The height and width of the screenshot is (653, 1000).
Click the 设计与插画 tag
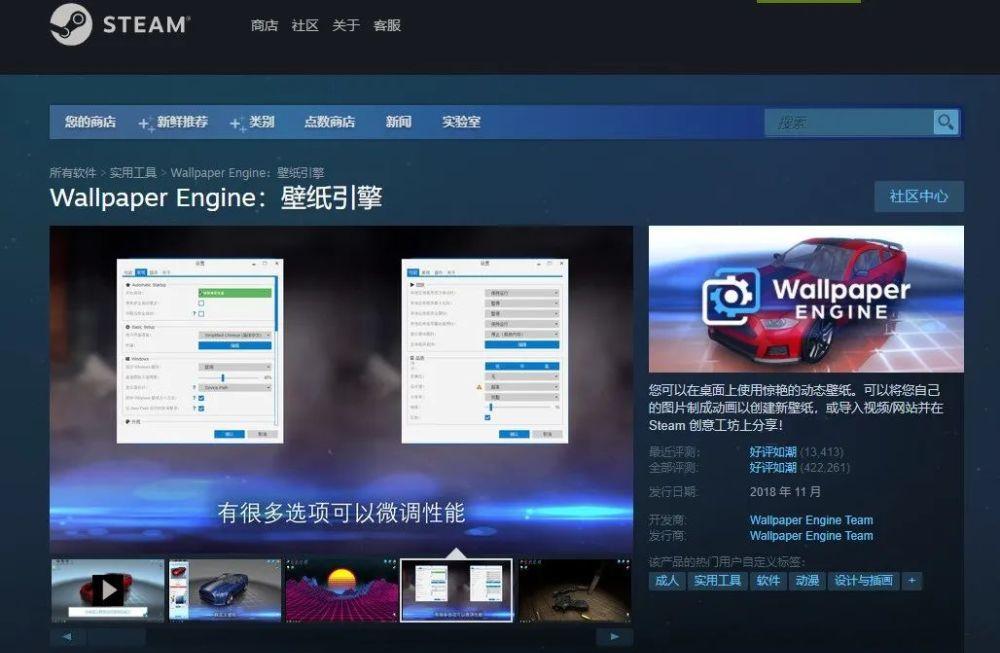point(864,580)
